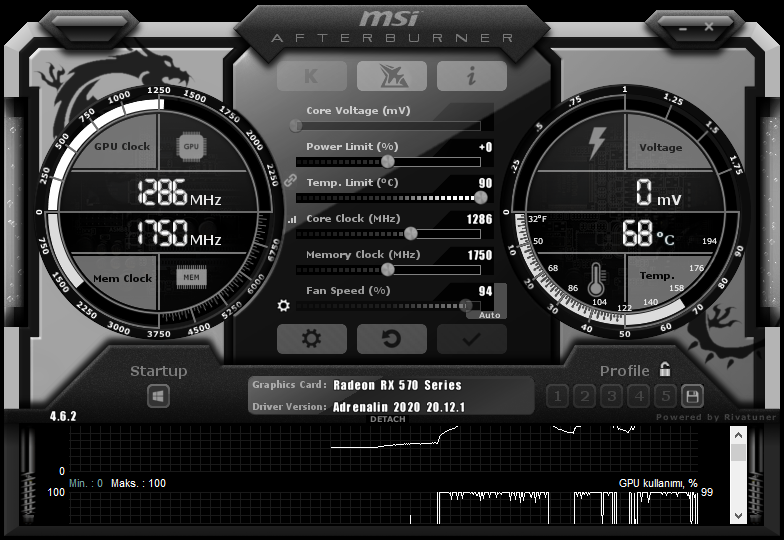
Task: Click the Fan Speed value 94
Action: click(485, 291)
